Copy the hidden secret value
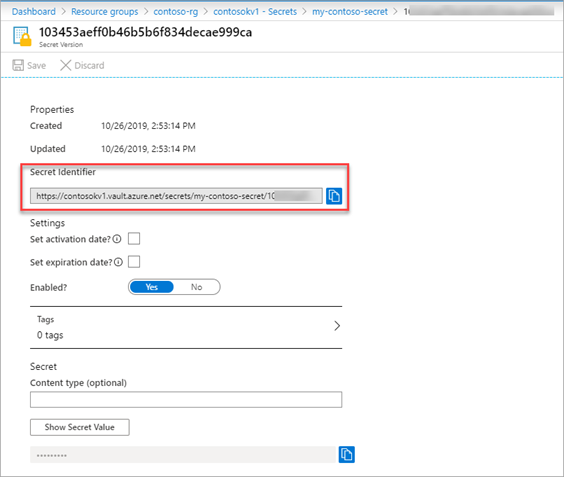The height and width of the screenshot is (477, 564). (x=346, y=454)
